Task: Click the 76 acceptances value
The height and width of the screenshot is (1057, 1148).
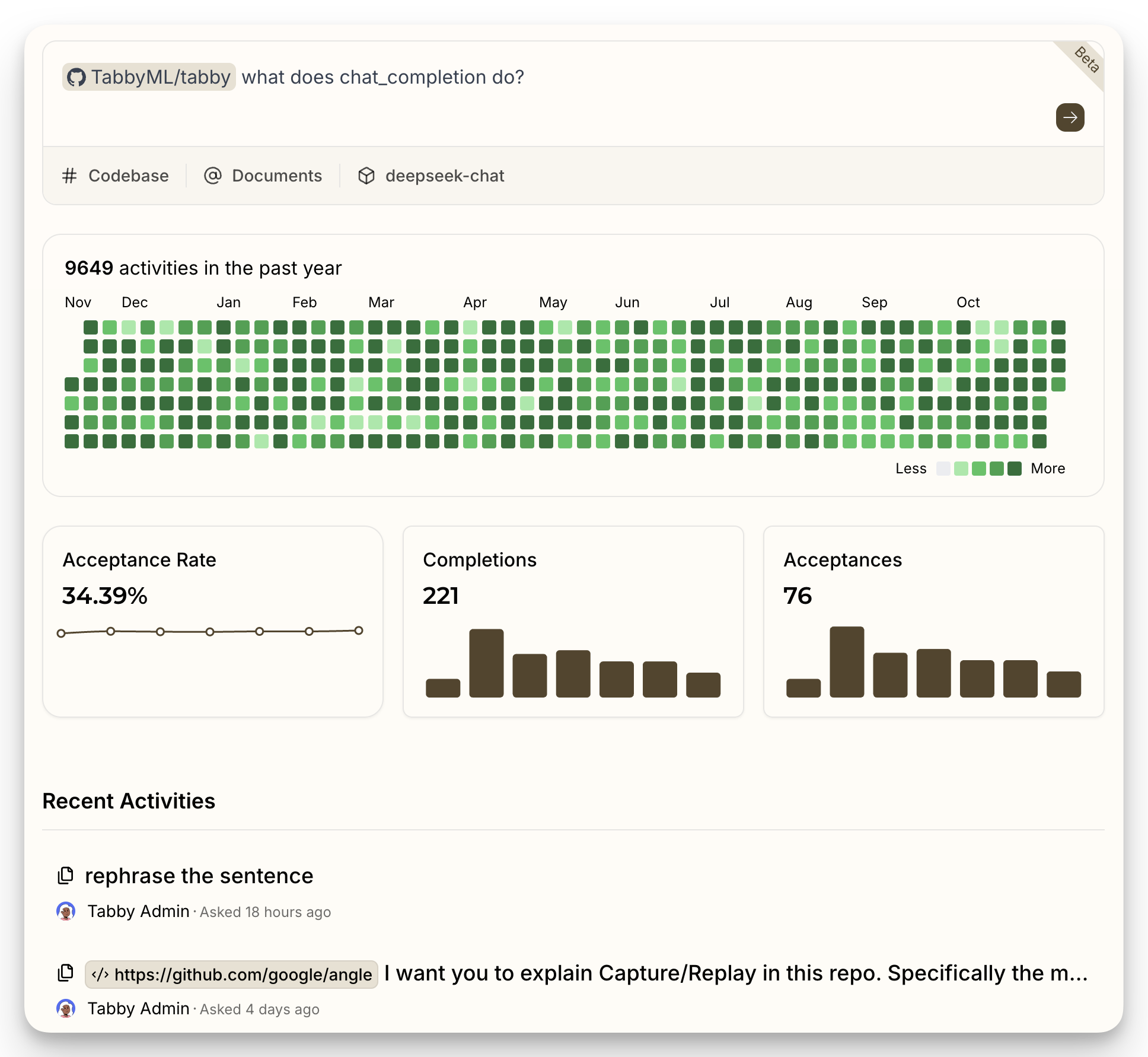Action: pyautogui.click(x=798, y=596)
